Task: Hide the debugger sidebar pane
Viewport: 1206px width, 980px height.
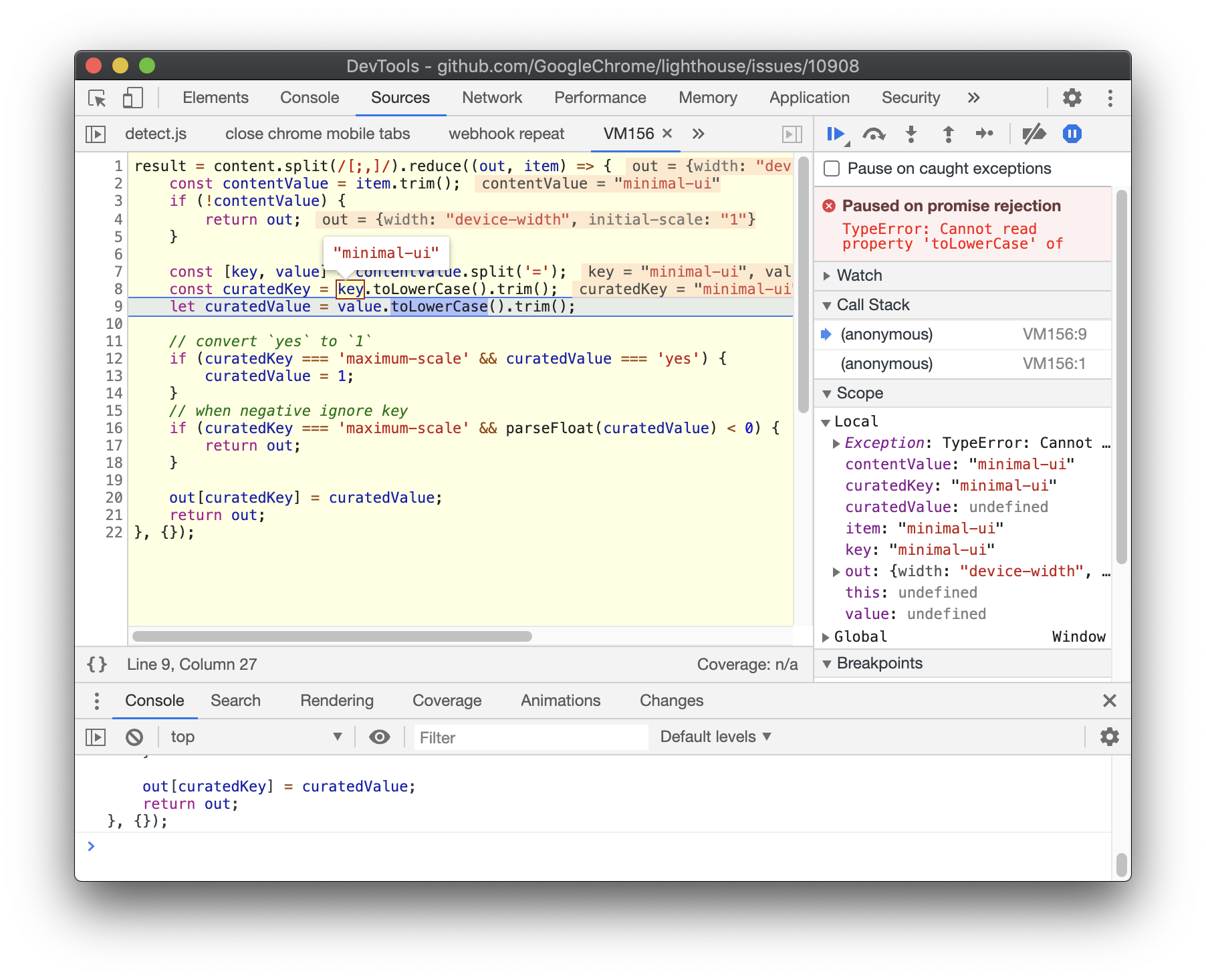Action: (792, 134)
